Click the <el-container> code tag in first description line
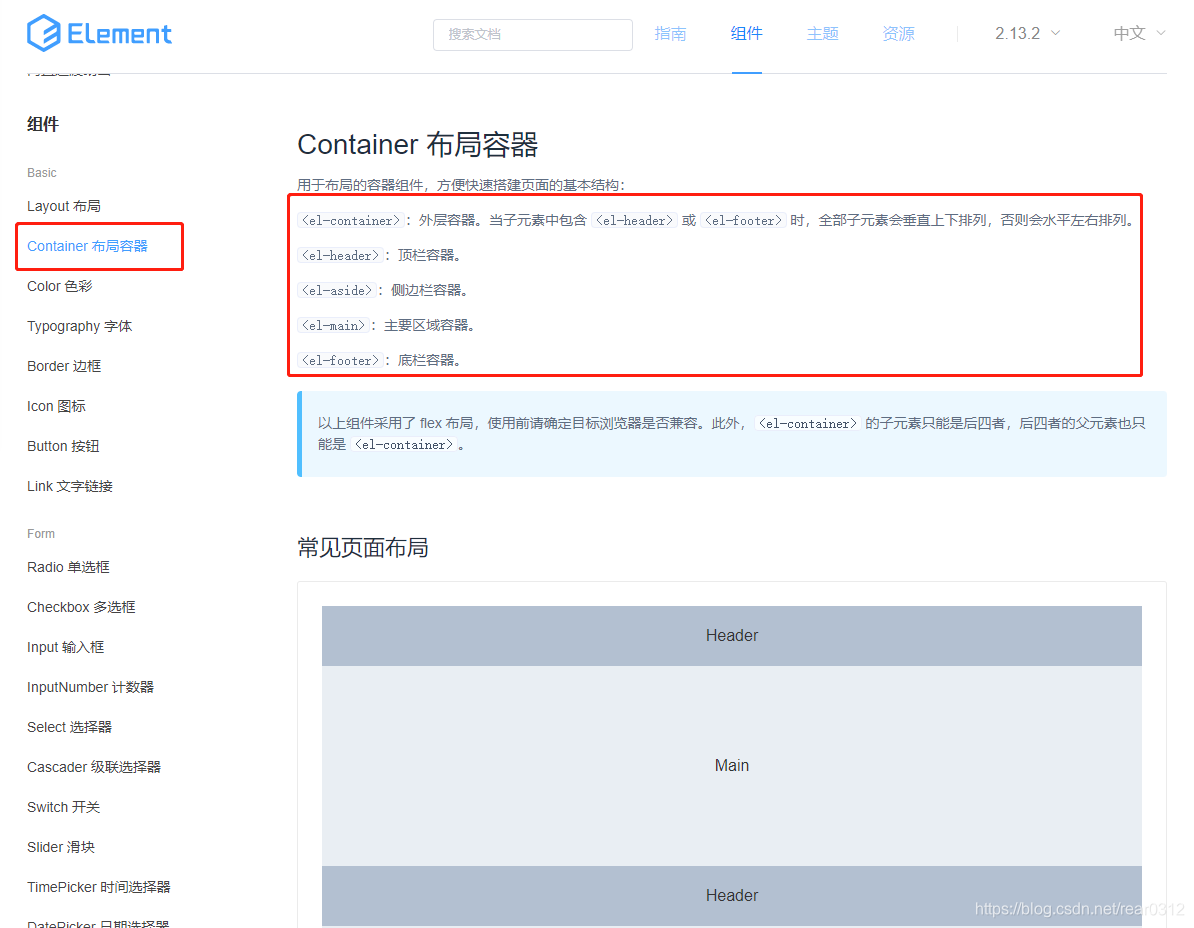The width and height of the screenshot is (1194, 928). (350, 220)
